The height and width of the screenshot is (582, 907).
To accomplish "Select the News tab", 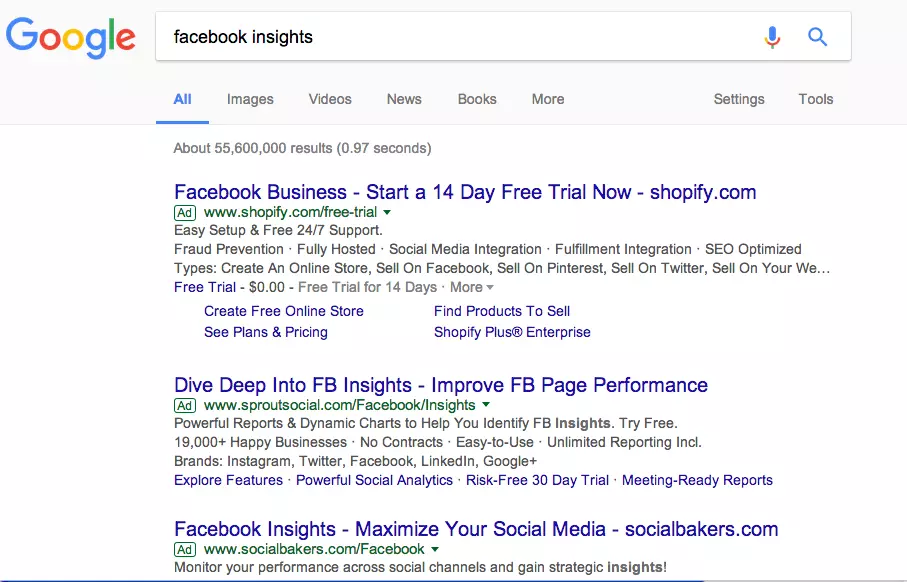I will click(404, 99).
